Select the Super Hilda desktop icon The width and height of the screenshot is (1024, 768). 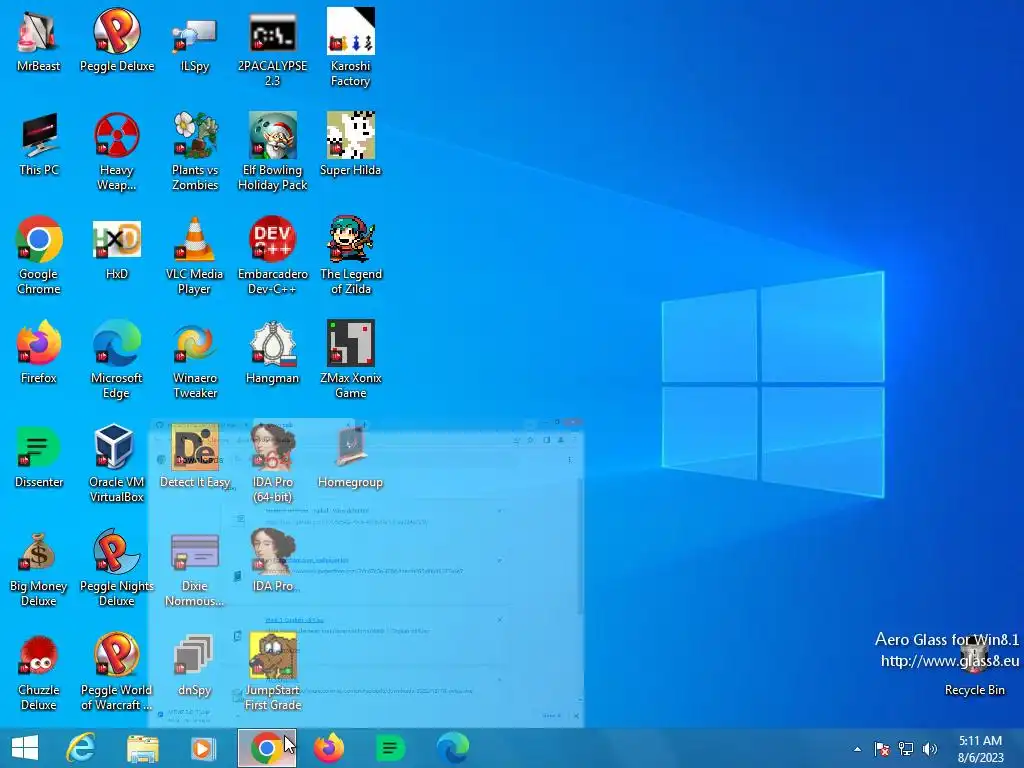pos(351,144)
